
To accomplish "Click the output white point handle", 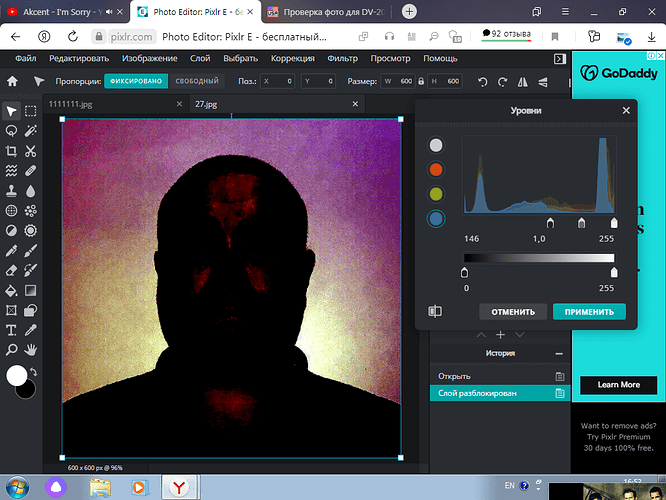I will [614, 272].
